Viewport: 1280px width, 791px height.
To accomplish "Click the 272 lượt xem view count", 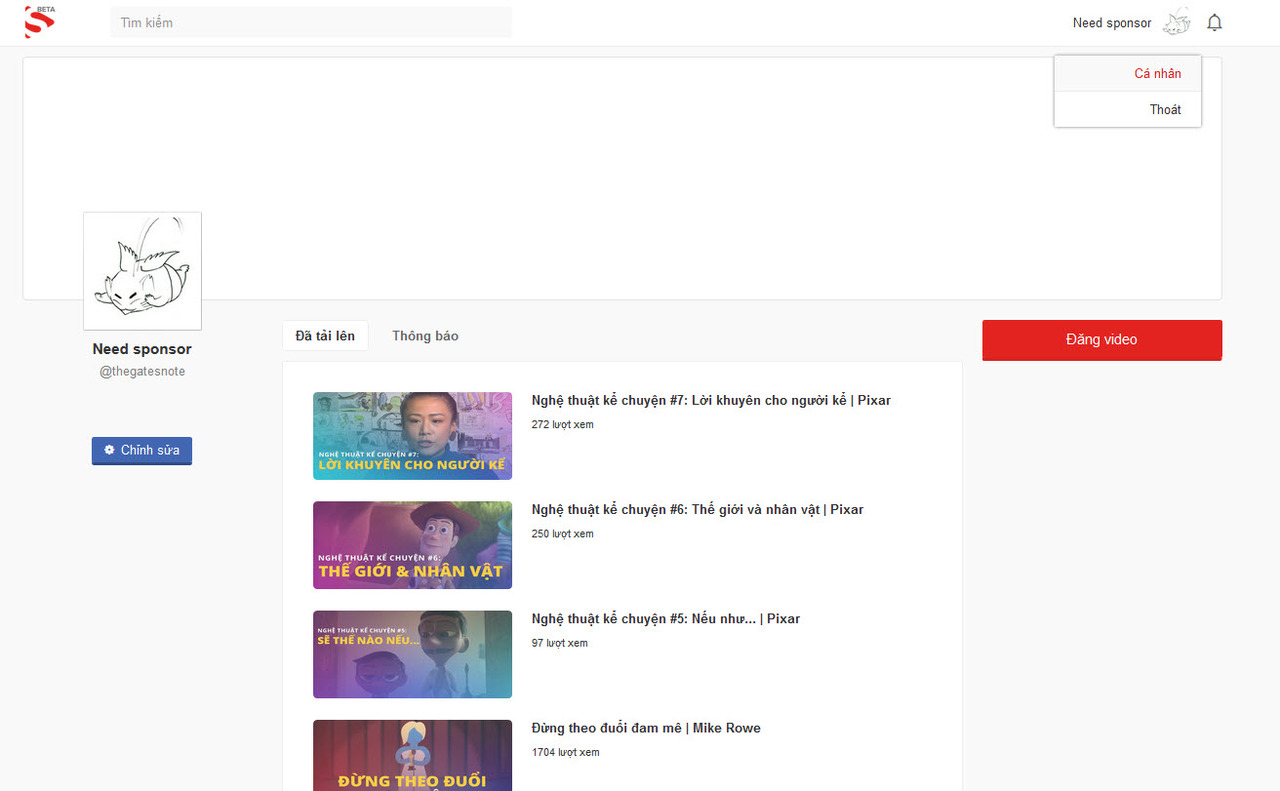I will (562, 425).
